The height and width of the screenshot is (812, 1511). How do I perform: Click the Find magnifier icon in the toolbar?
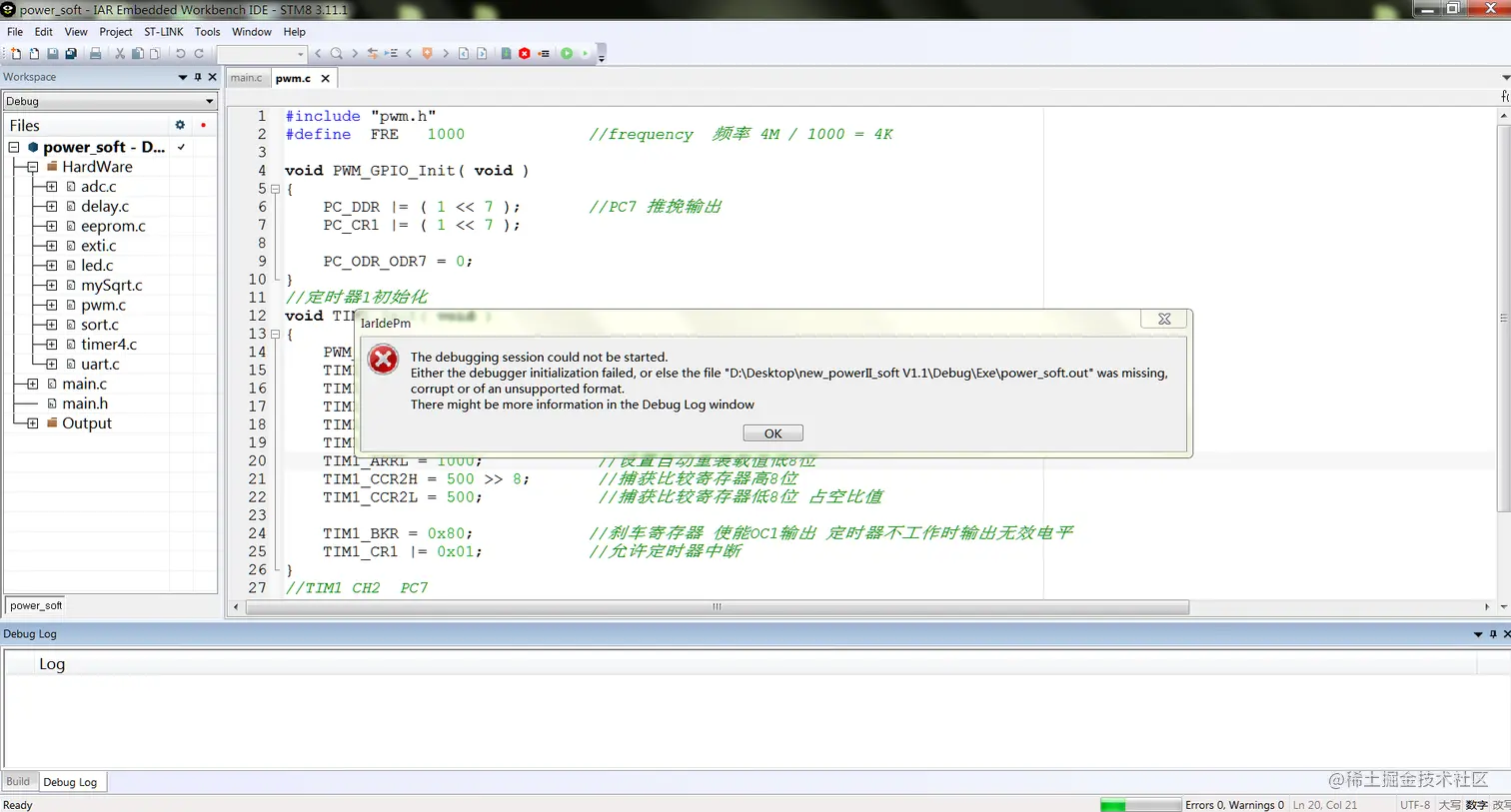pyautogui.click(x=337, y=54)
